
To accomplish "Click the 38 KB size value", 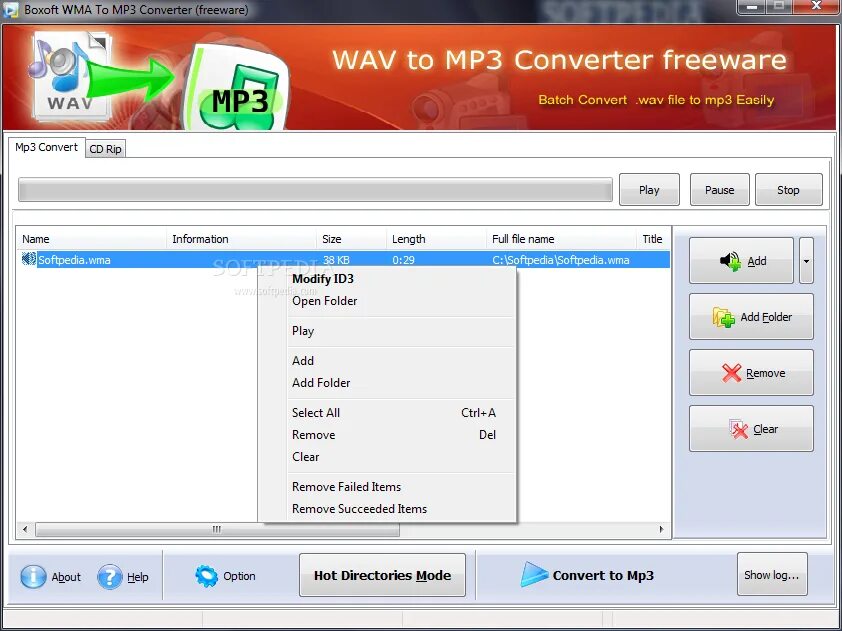I will pos(336,260).
